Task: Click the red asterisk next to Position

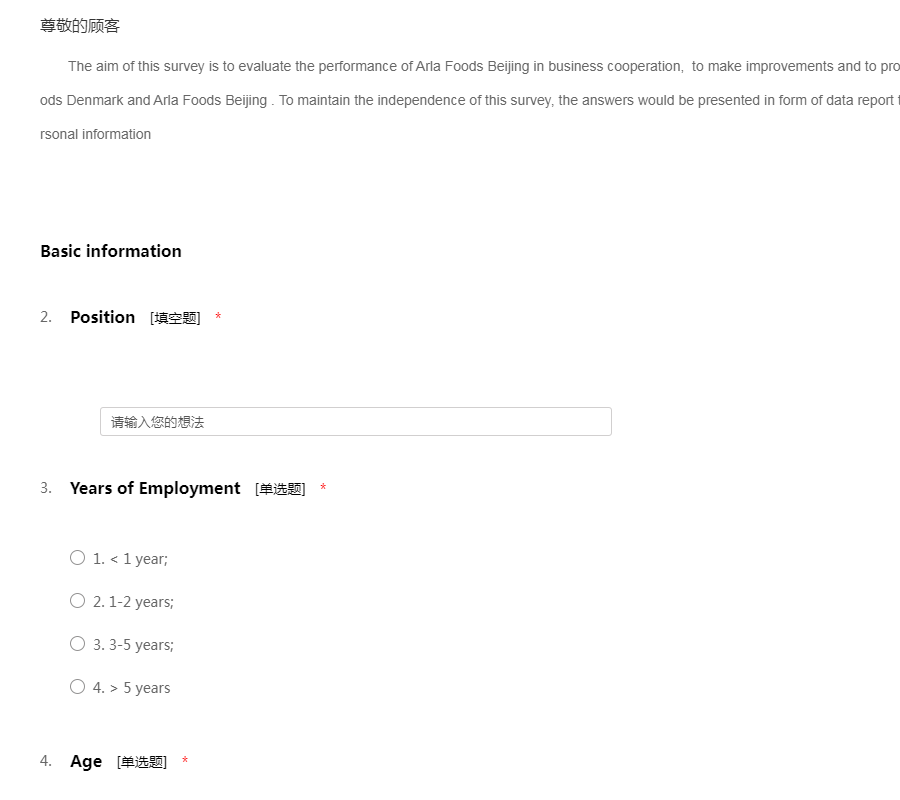Action: tap(218, 318)
